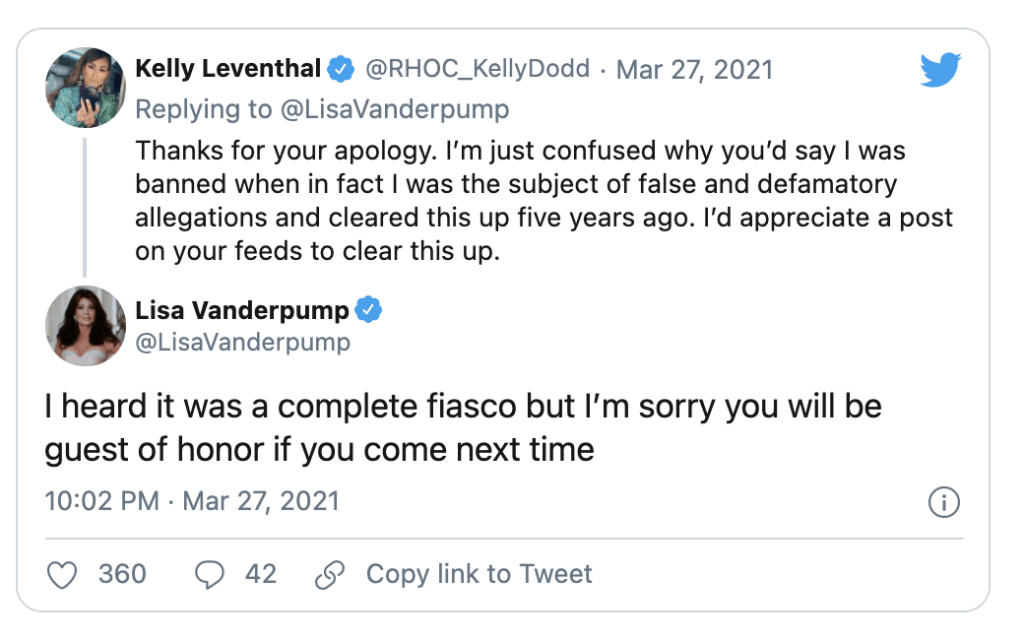The image size is (1024, 640).
Task: Click the Copy link to Tweet text
Action: click(x=479, y=574)
